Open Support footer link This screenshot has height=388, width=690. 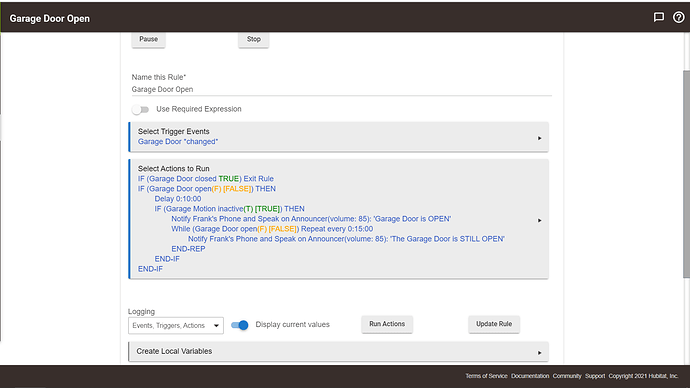tap(595, 376)
